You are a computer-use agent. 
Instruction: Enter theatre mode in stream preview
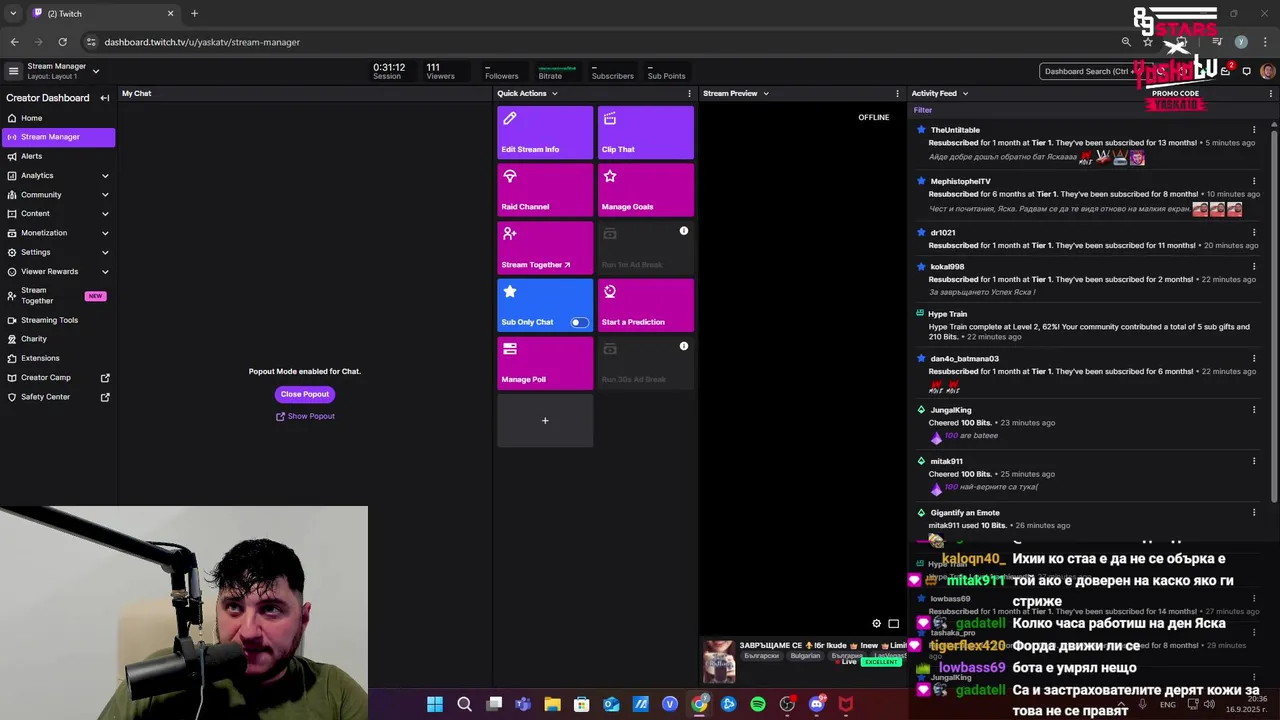point(894,624)
